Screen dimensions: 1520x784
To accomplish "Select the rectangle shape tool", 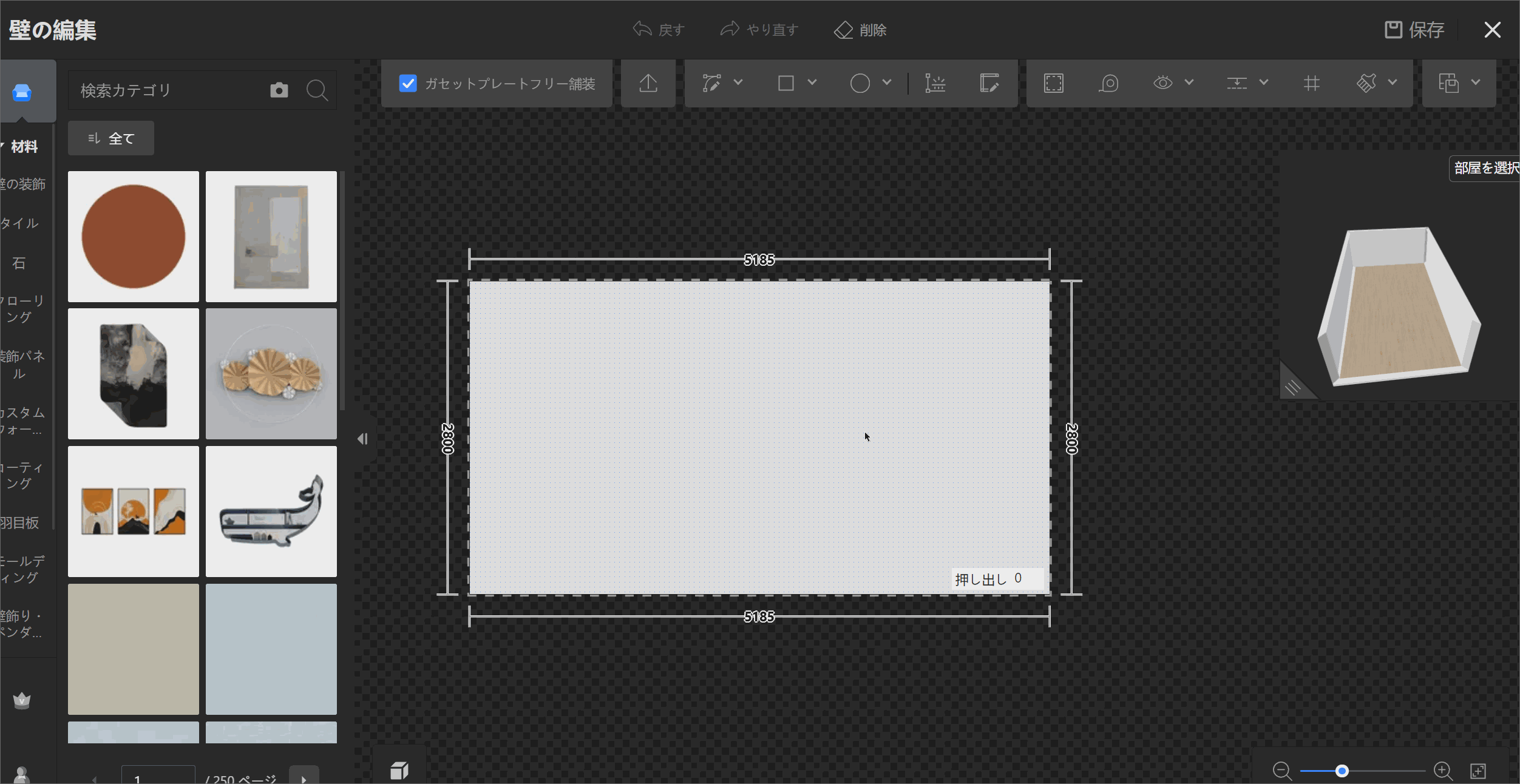I will click(x=785, y=83).
